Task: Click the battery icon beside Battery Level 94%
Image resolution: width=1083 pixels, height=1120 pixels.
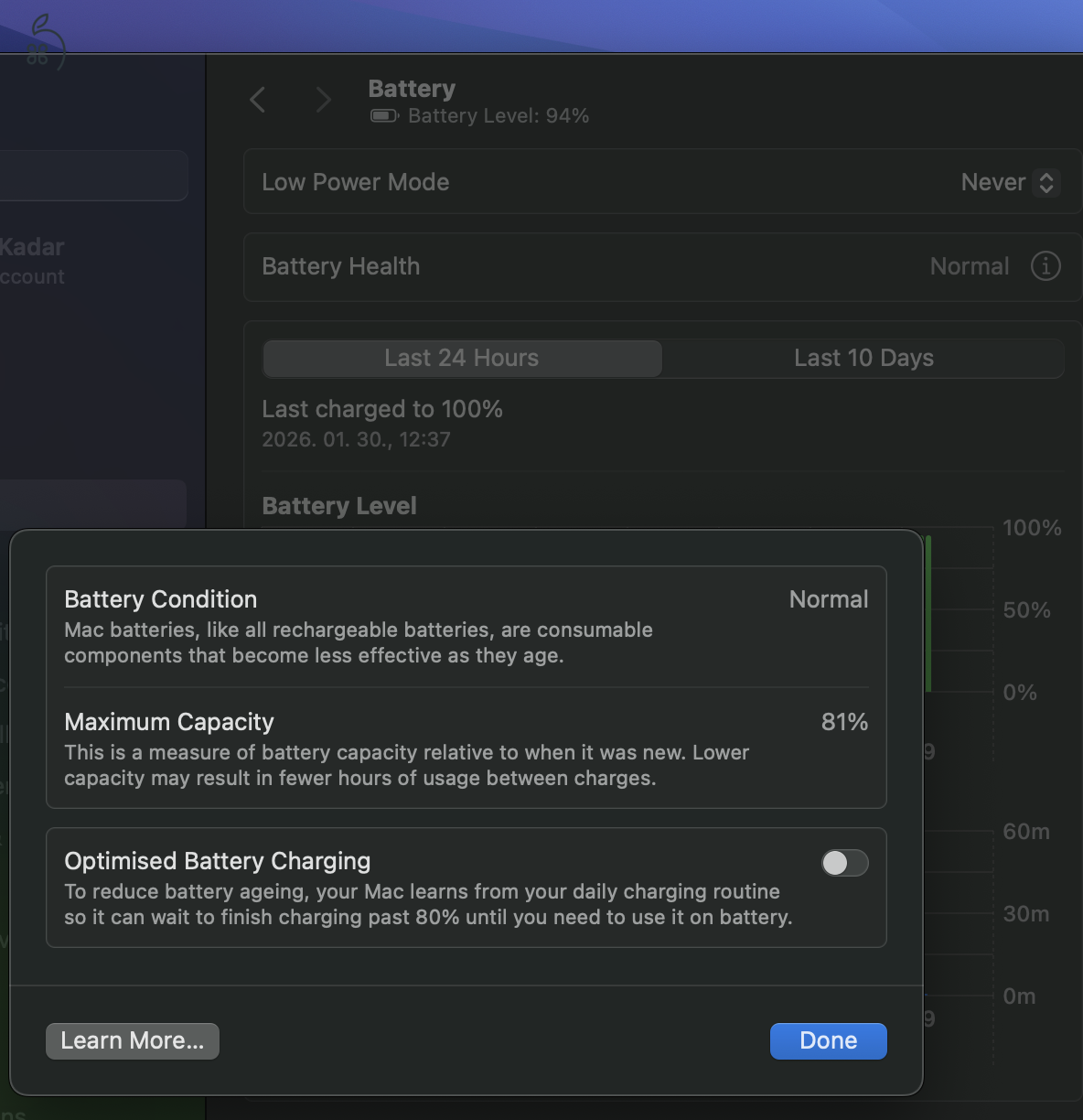Action: coord(382,115)
